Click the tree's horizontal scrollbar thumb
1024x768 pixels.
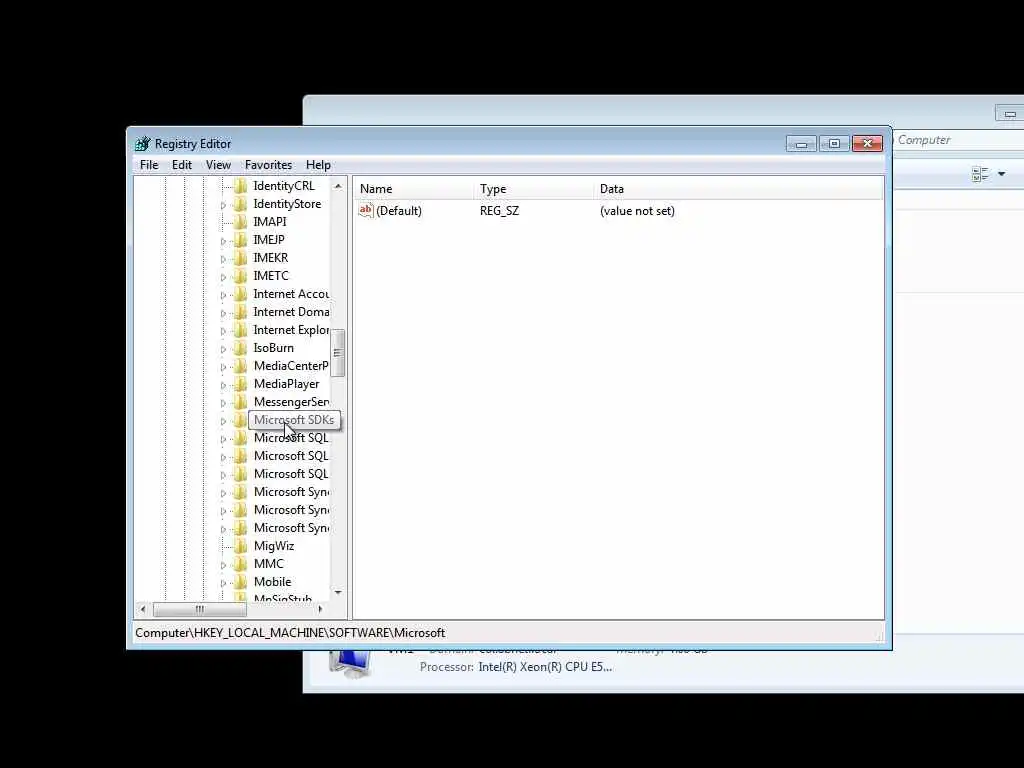pyautogui.click(x=200, y=609)
